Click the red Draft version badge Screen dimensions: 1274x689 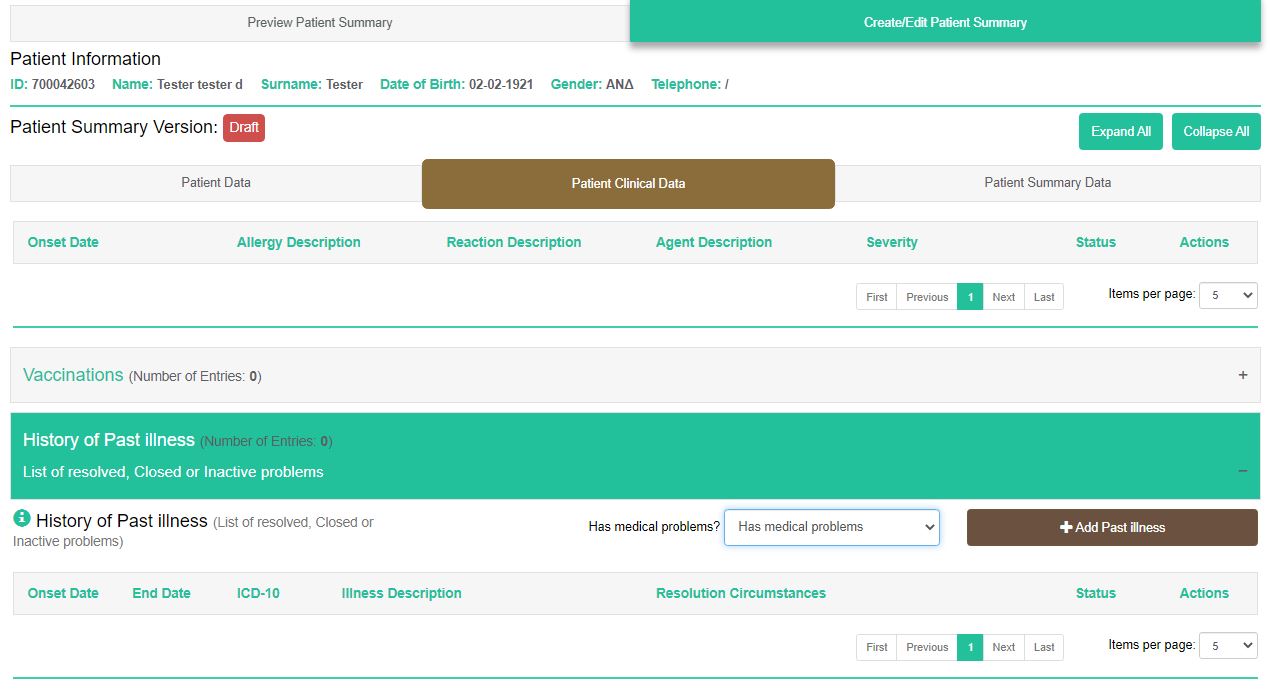(x=244, y=128)
